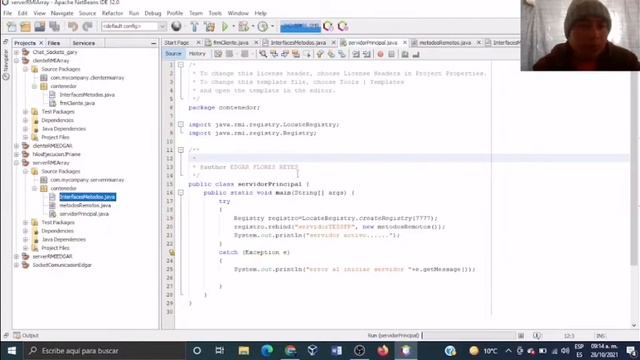Open the Navigator side panel
The image size is (640, 360).
coord(6,64)
